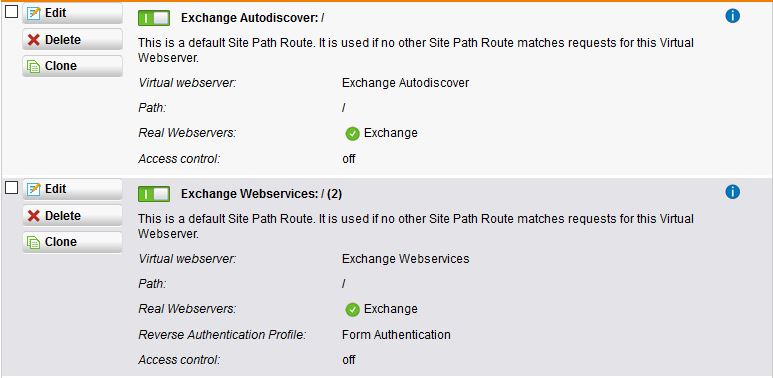Open the Exchange Autodiscover: / title
Image resolution: width=773 pixels, height=378 pixels.
click(252, 18)
